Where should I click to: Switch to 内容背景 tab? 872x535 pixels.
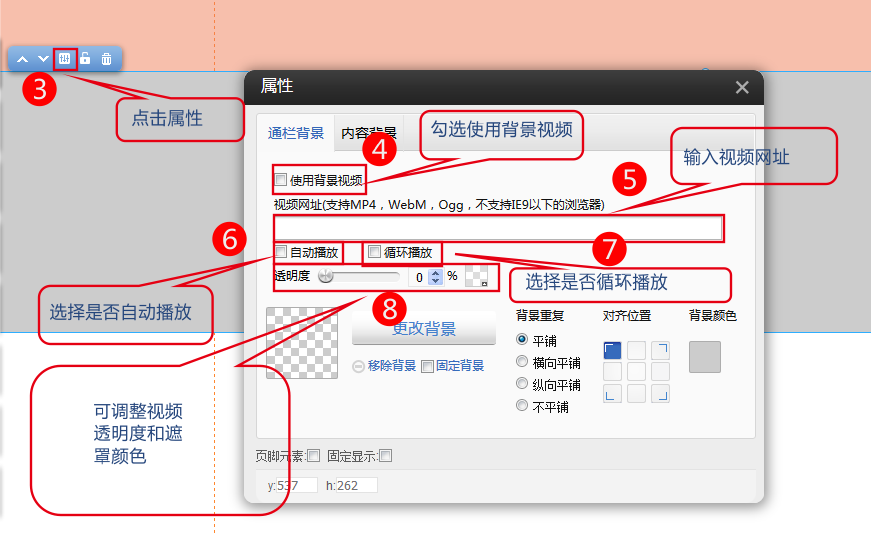click(368, 133)
